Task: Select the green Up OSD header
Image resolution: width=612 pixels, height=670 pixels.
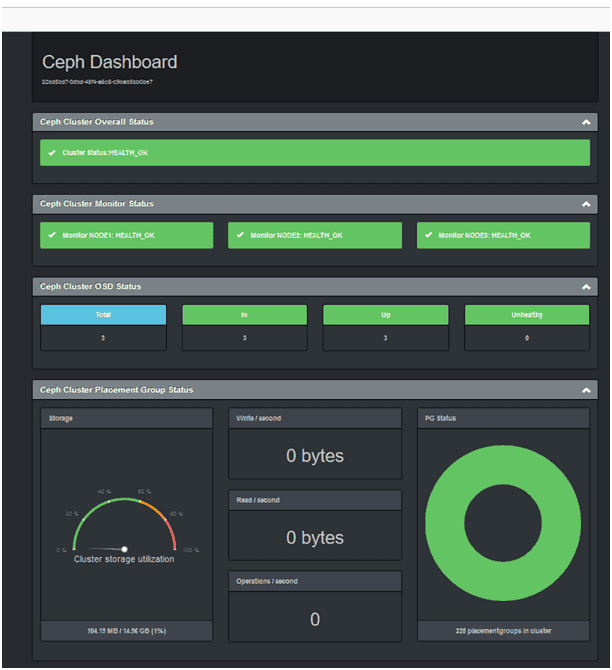Action: pos(385,315)
